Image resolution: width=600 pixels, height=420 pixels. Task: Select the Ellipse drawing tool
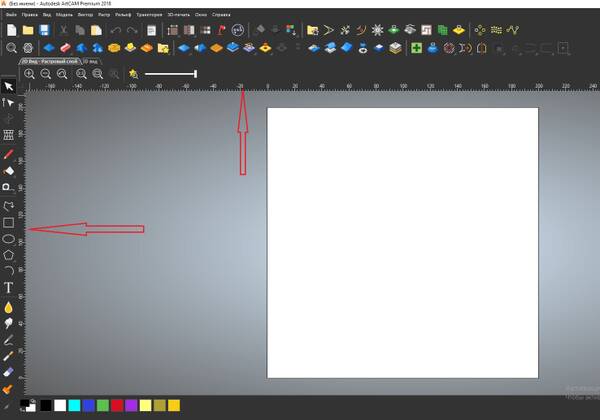click(x=8, y=239)
